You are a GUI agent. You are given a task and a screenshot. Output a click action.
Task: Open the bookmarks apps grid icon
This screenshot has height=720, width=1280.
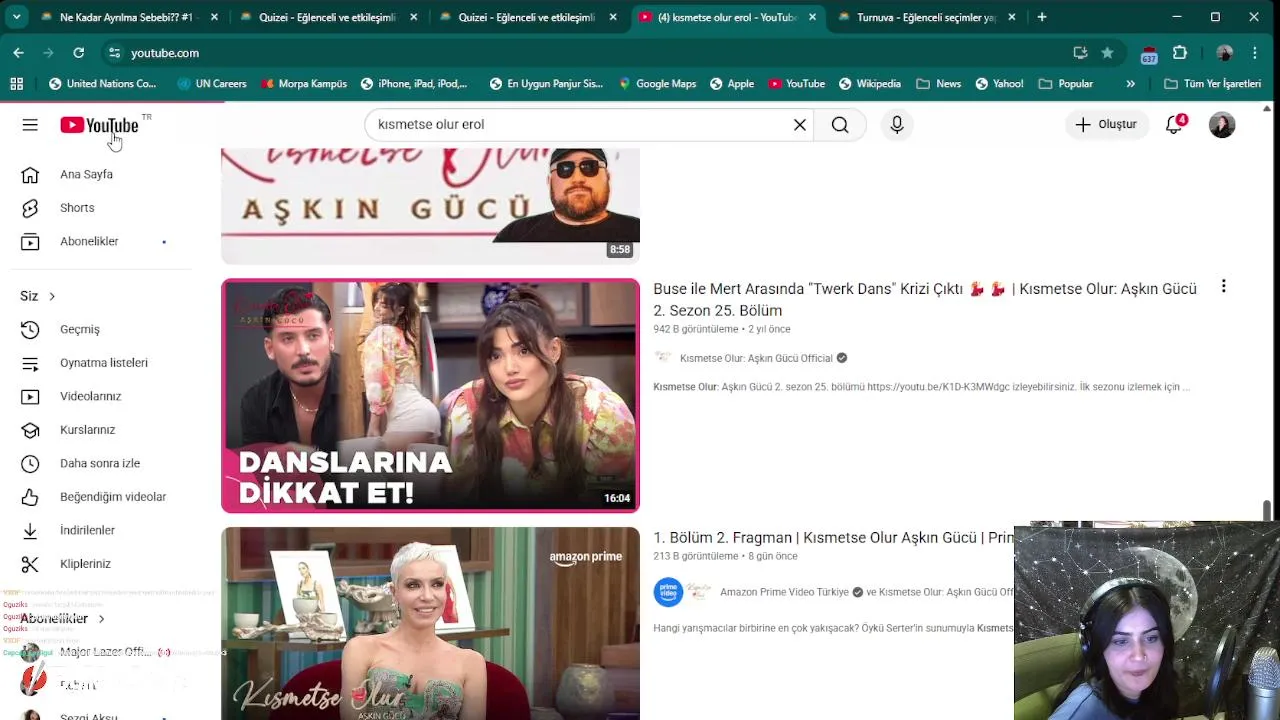pos(16,84)
